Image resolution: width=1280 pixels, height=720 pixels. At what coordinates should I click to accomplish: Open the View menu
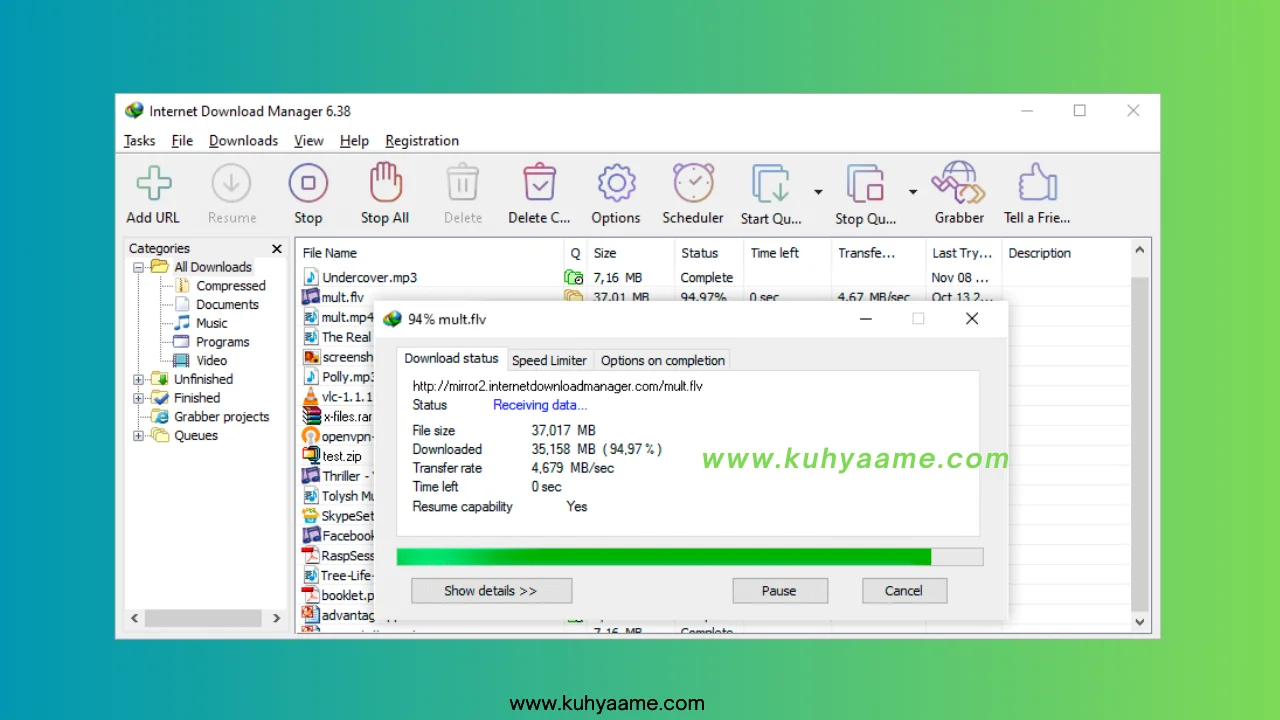[309, 141]
